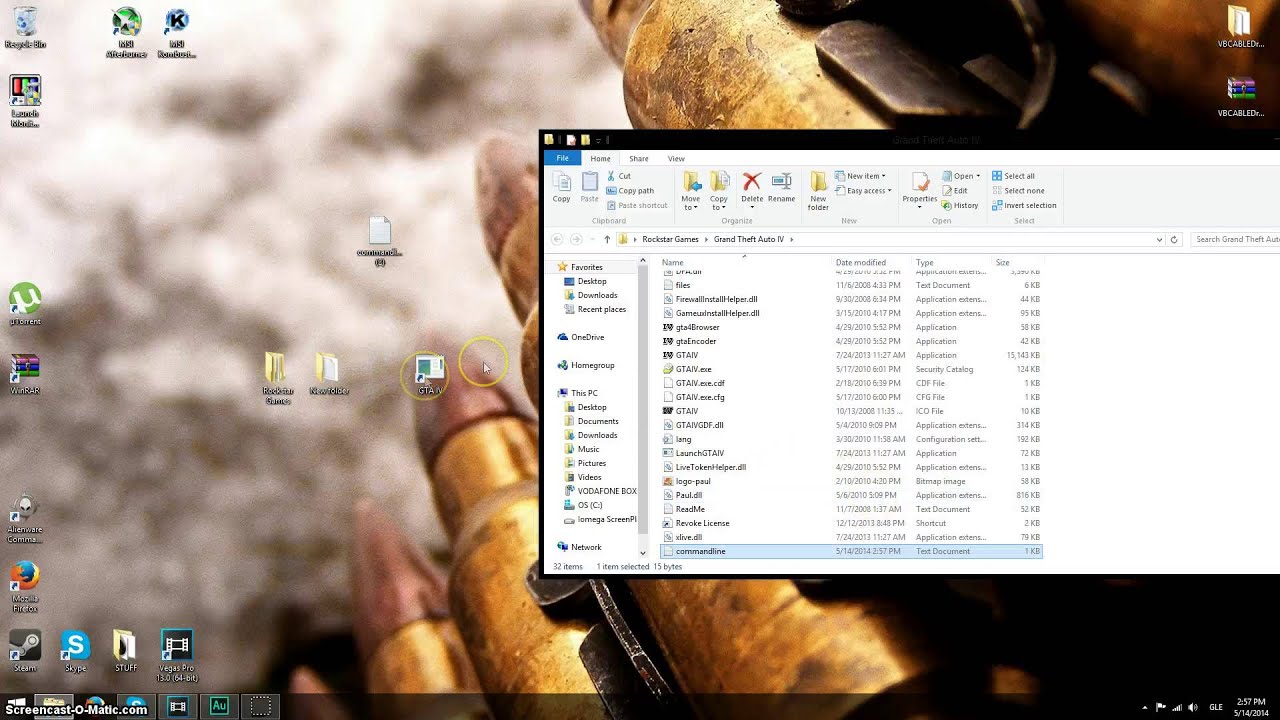Click Select all in the ribbon
Screen dimensions: 1280x720
[1013, 176]
